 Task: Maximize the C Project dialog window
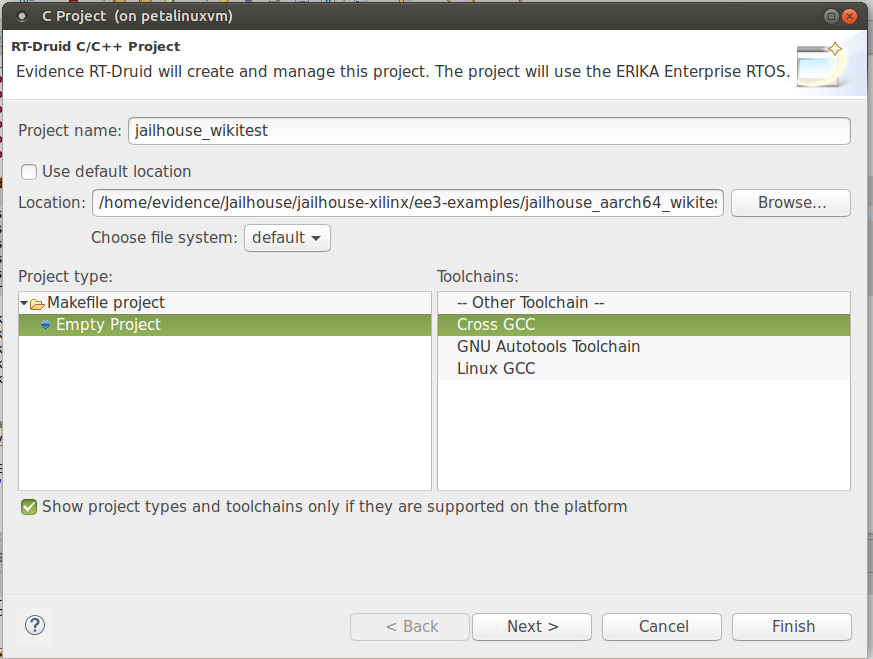831,16
